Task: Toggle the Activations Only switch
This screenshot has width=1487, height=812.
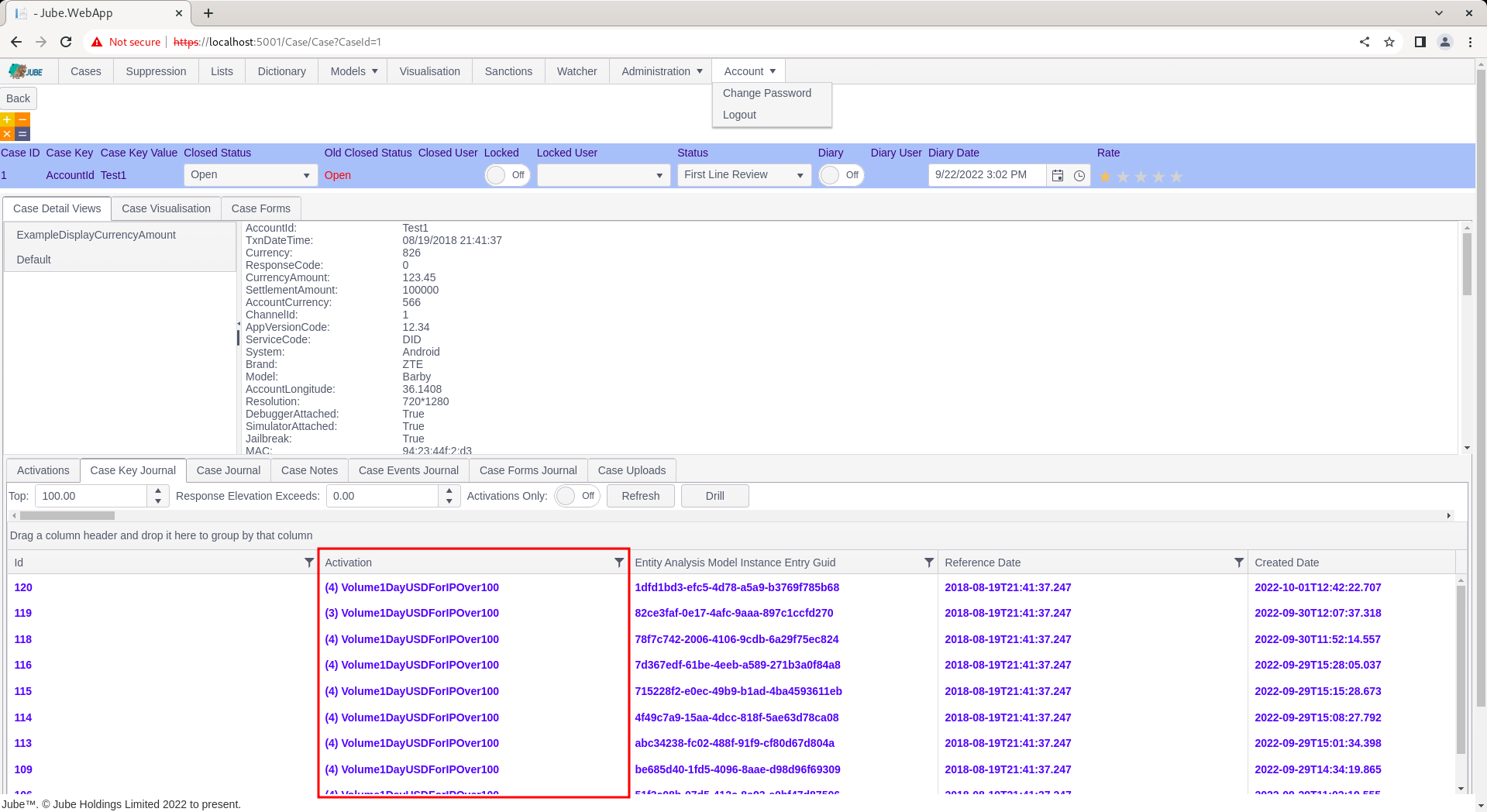Action: pos(577,496)
